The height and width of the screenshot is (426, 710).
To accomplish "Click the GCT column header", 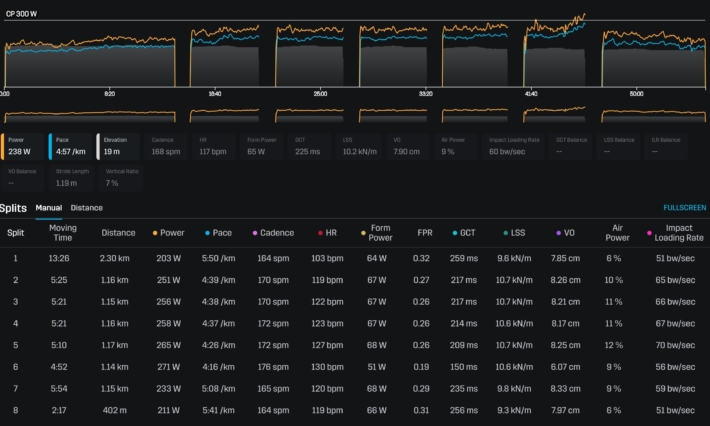I will 463,233.
